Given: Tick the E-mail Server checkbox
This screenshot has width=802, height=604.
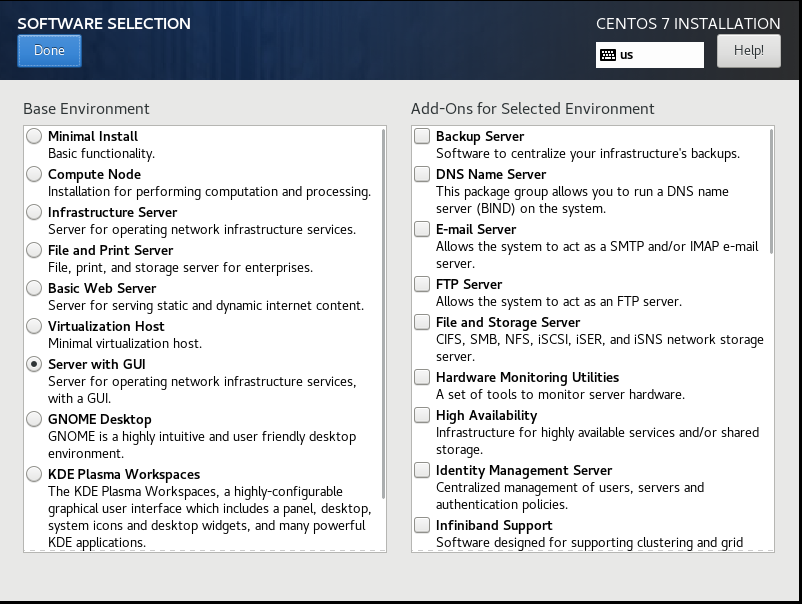Looking at the screenshot, I should point(422,229).
